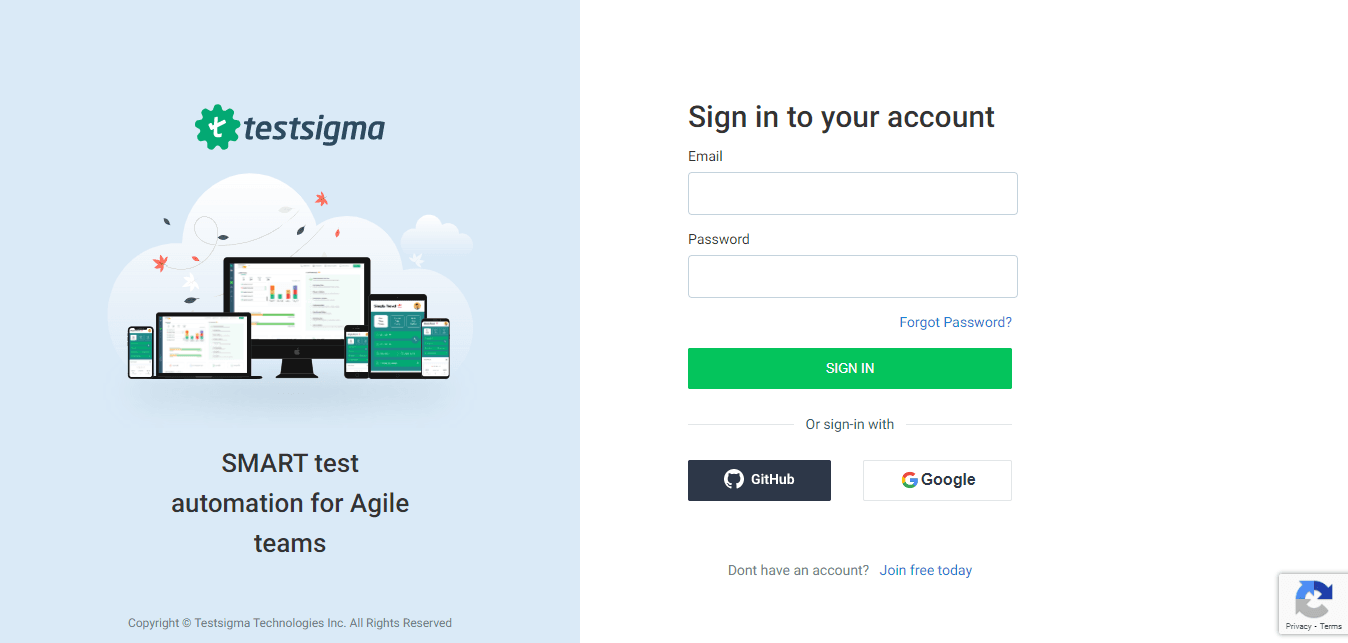
Task: Focus the Email input field
Action: coord(853,193)
